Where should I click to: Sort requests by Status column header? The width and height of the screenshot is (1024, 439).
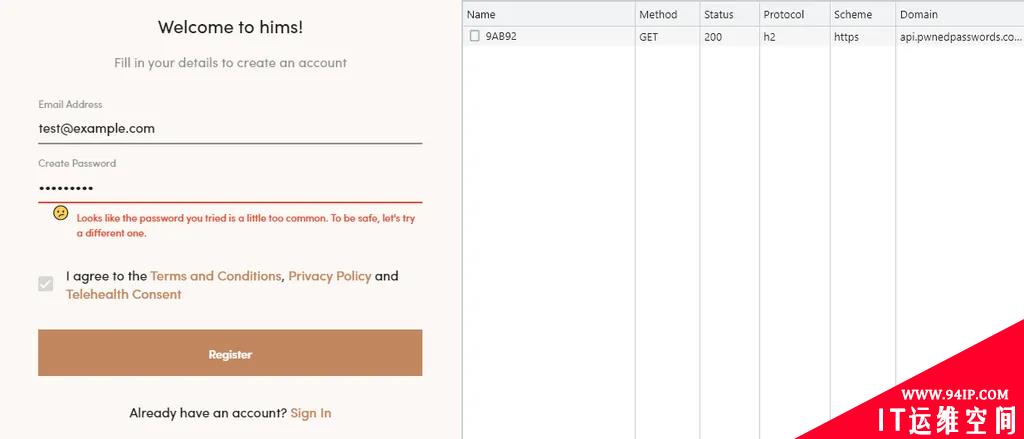(x=729, y=14)
